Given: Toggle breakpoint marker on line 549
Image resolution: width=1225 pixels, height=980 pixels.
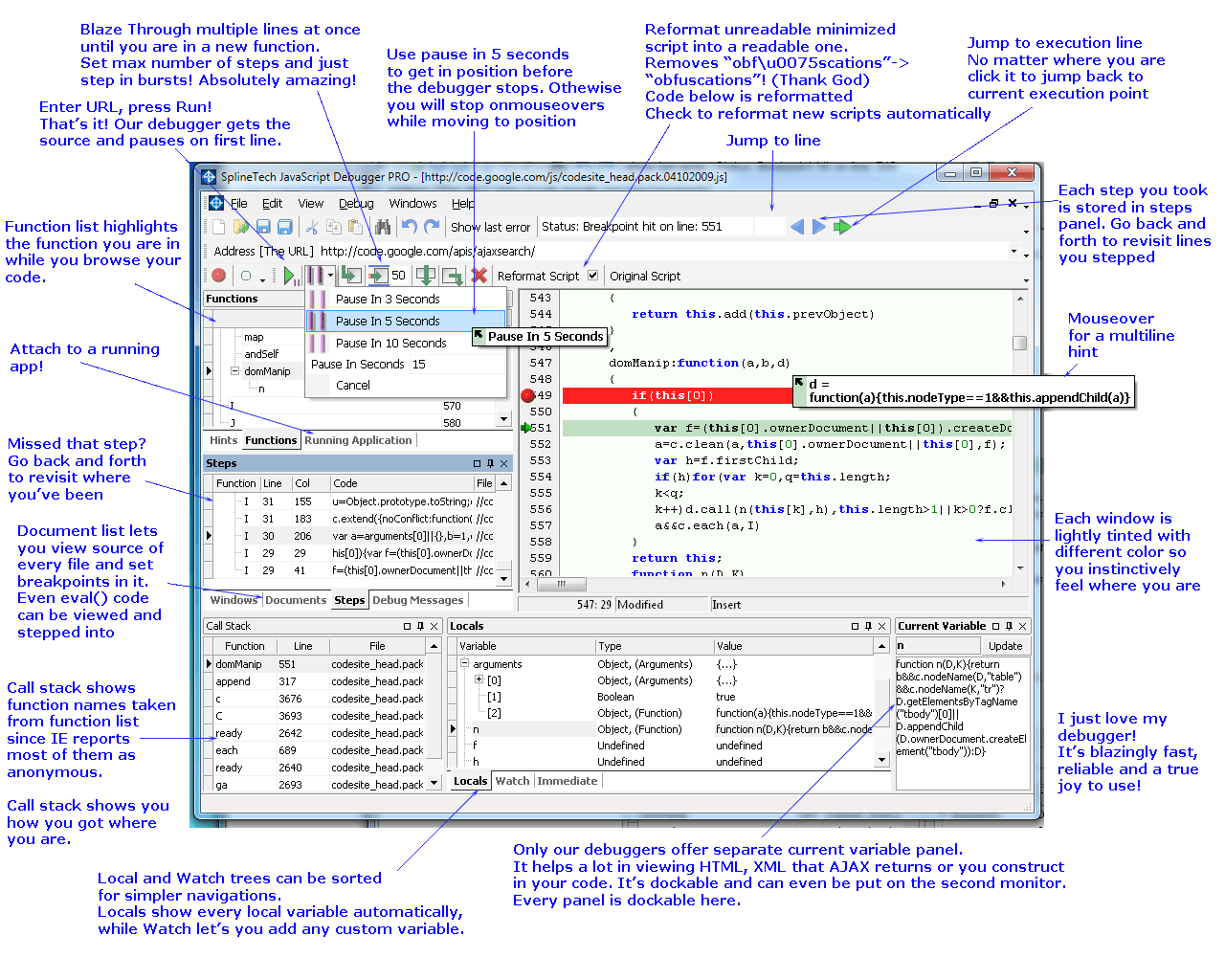Looking at the screenshot, I should (527, 395).
